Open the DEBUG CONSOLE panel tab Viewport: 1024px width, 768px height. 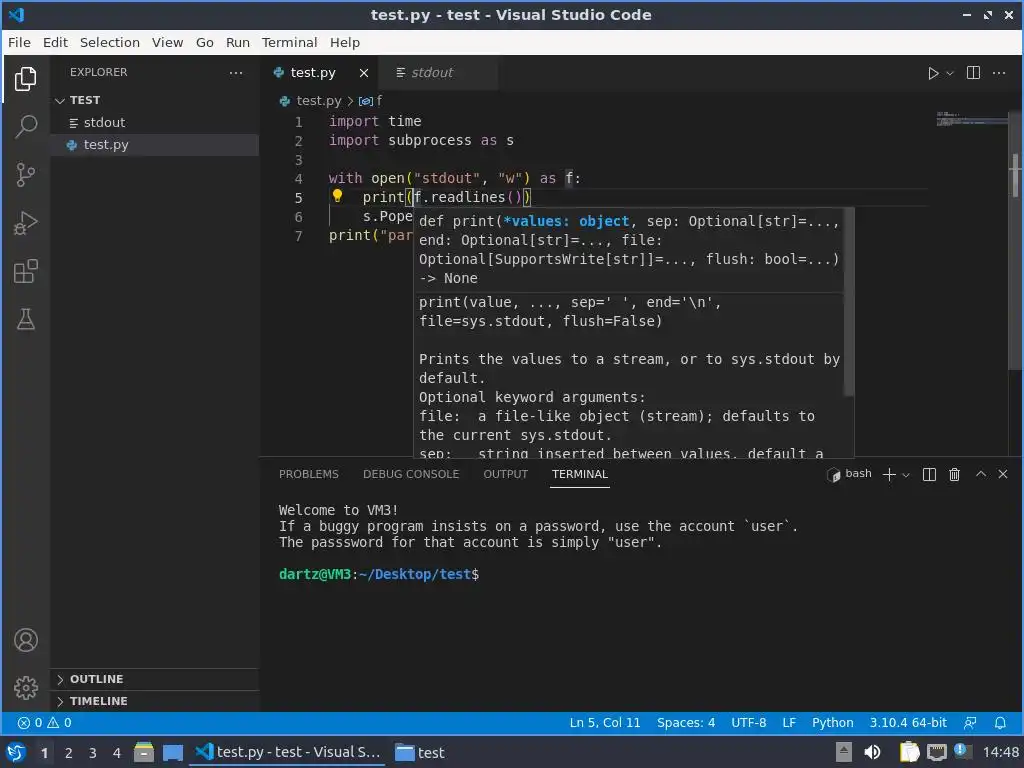point(411,474)
